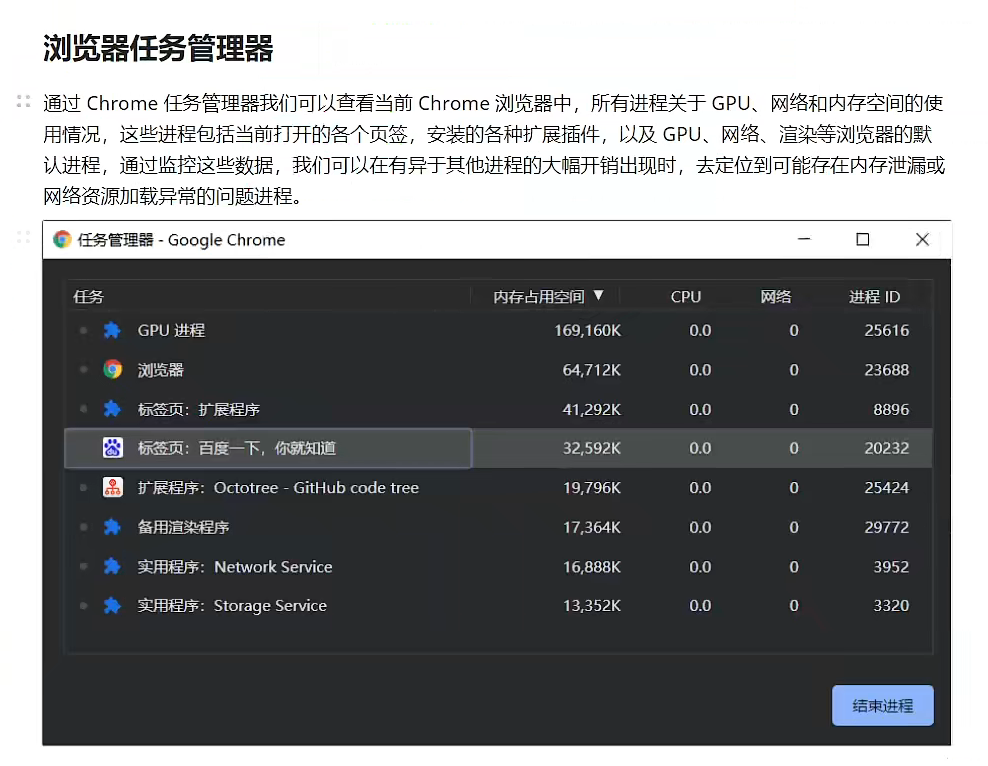Click the 任务 column header
This screenshot has width=988, height=766.
point(89,297)
